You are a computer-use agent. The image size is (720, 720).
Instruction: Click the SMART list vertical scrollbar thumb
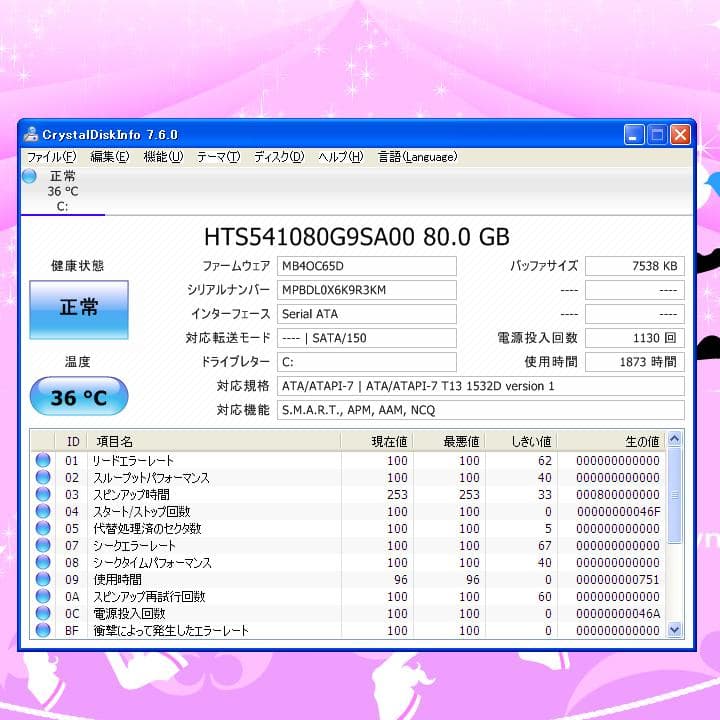(674, 495)
